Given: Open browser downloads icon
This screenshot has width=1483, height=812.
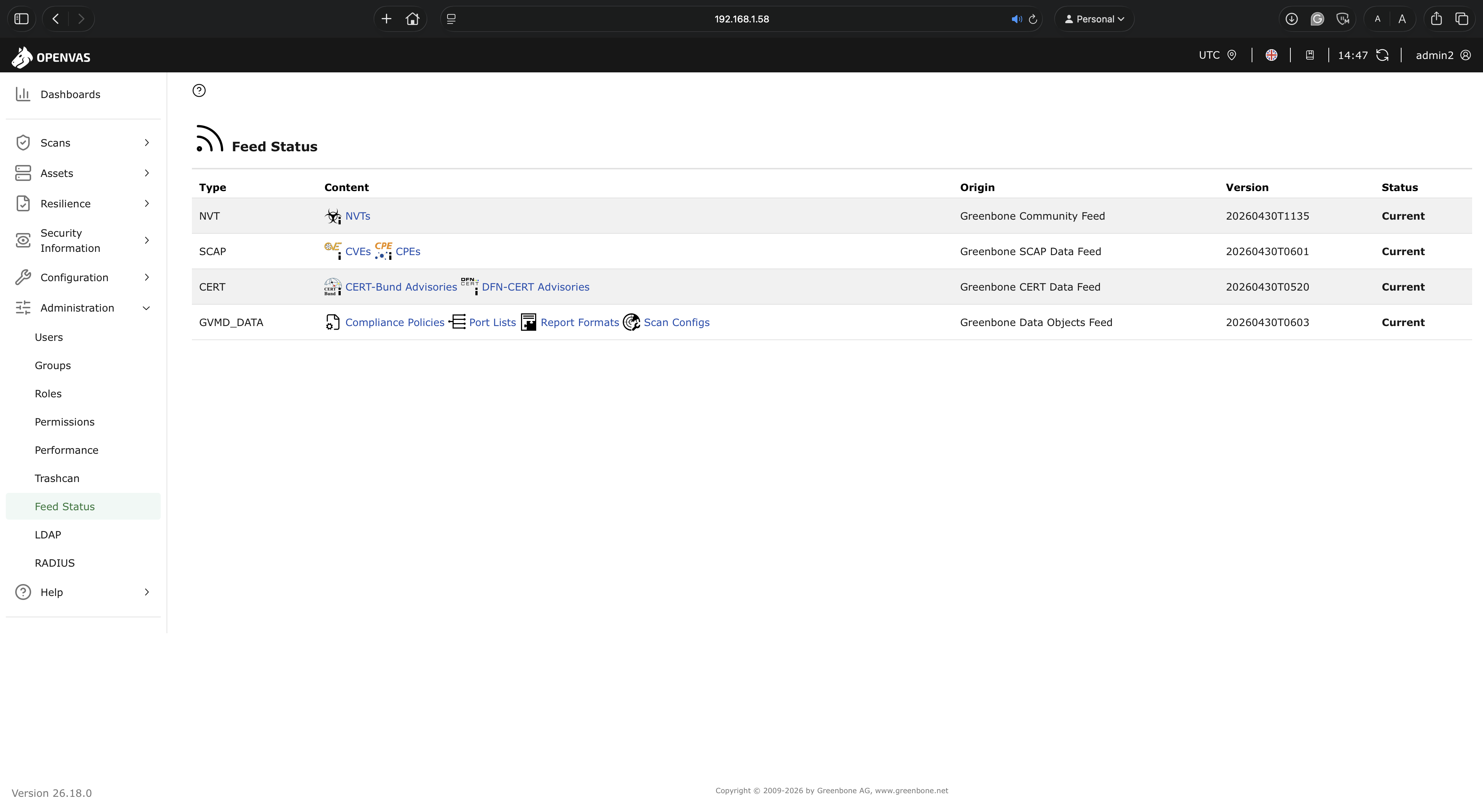Looking at the screenshot, I should pos(1291,19).
